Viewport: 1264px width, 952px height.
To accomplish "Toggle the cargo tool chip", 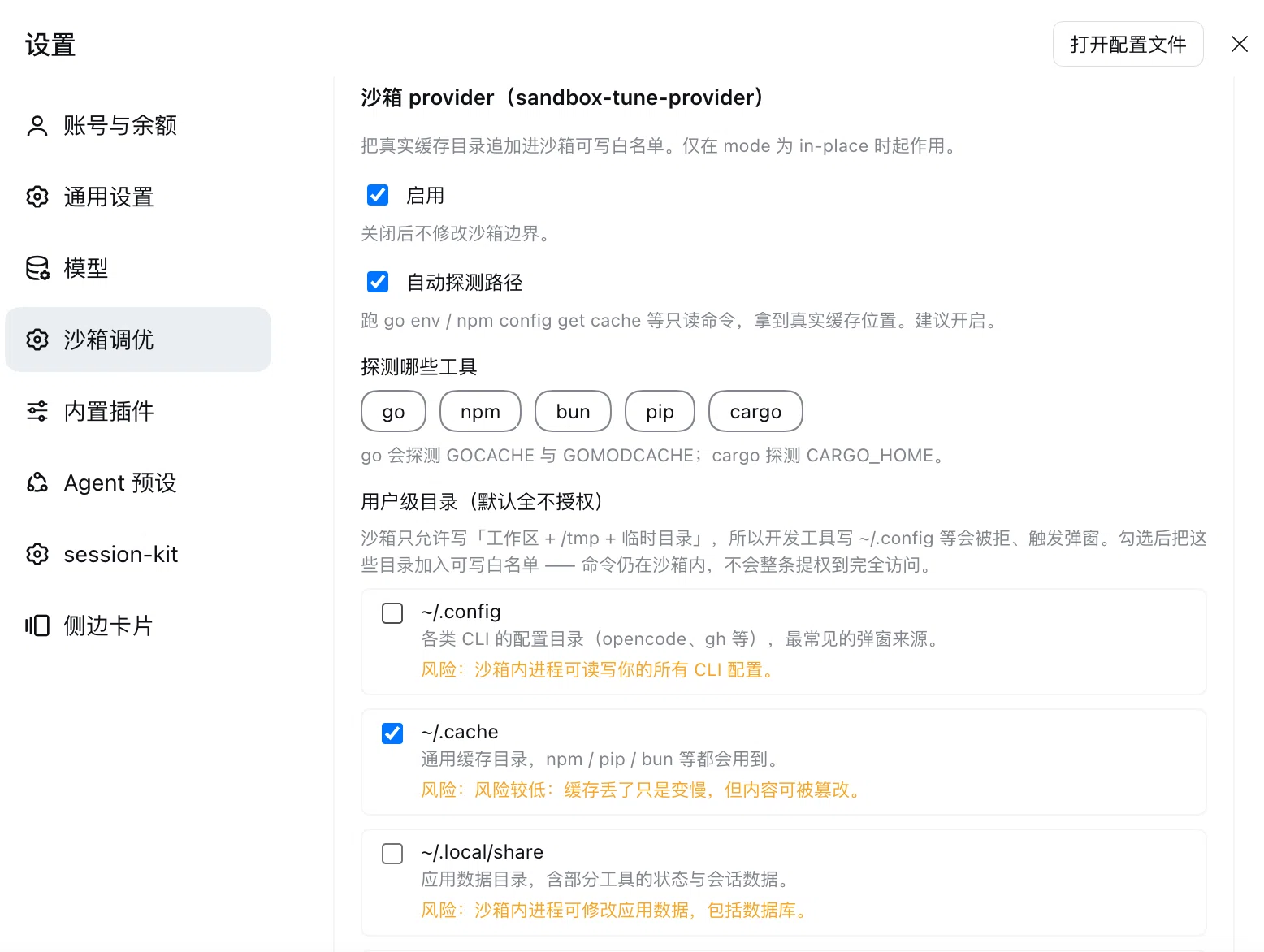I will pos(755,411).
